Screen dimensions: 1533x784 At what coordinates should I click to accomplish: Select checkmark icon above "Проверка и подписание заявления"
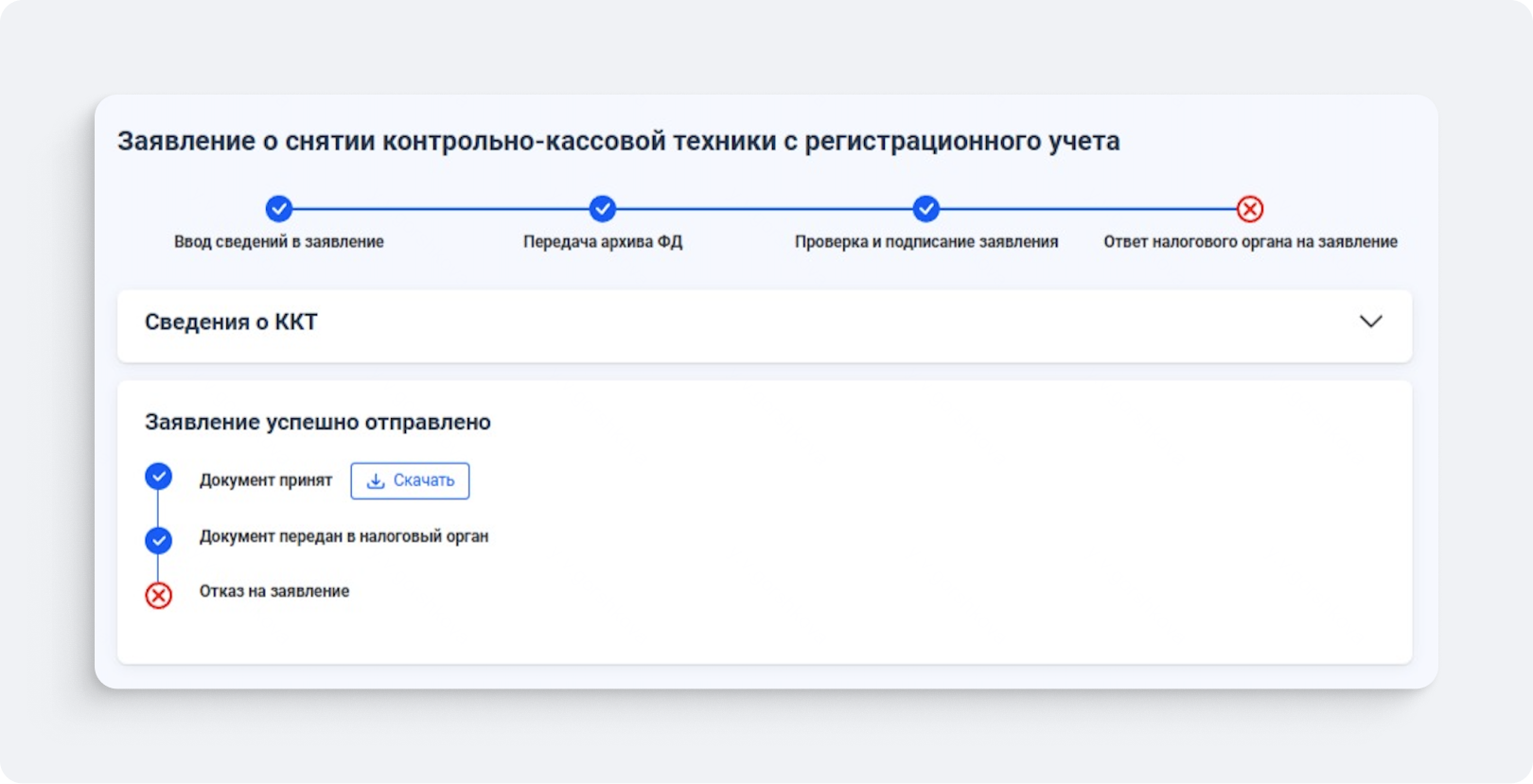tap(925, 209)
